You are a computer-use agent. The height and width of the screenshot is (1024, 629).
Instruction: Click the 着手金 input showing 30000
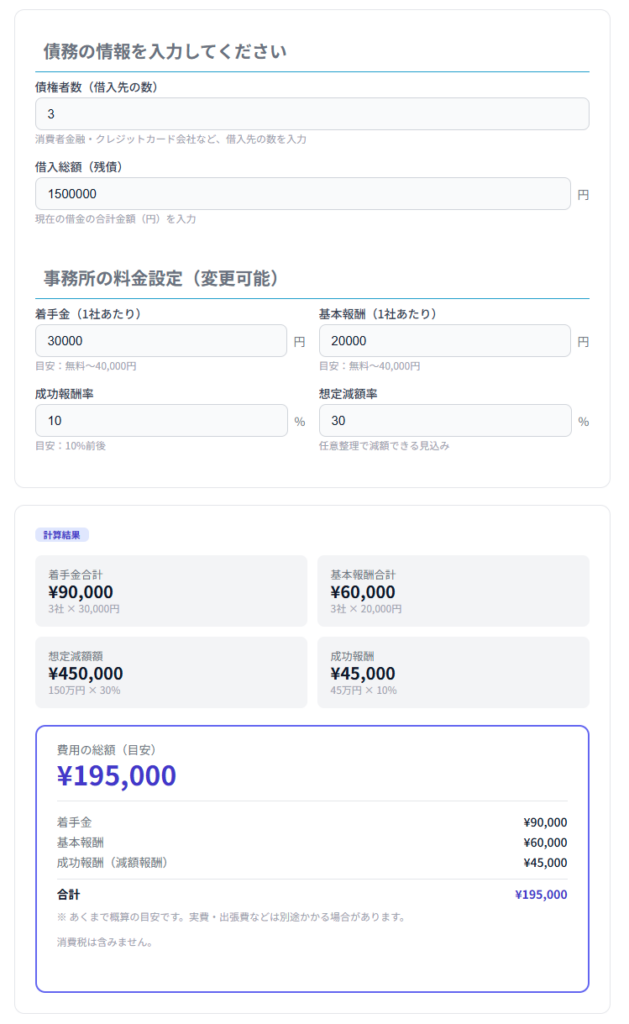(x=161, y=341)
